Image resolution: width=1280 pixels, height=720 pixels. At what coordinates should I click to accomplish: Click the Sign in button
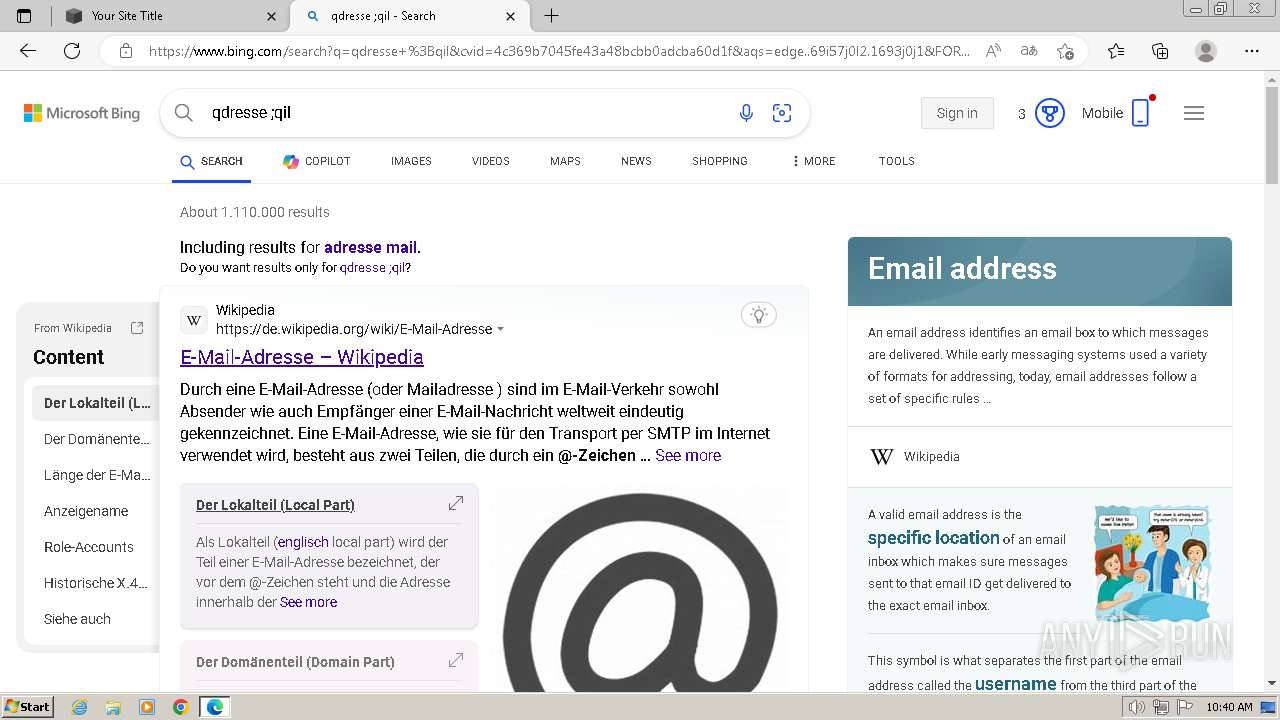(957, 113)
